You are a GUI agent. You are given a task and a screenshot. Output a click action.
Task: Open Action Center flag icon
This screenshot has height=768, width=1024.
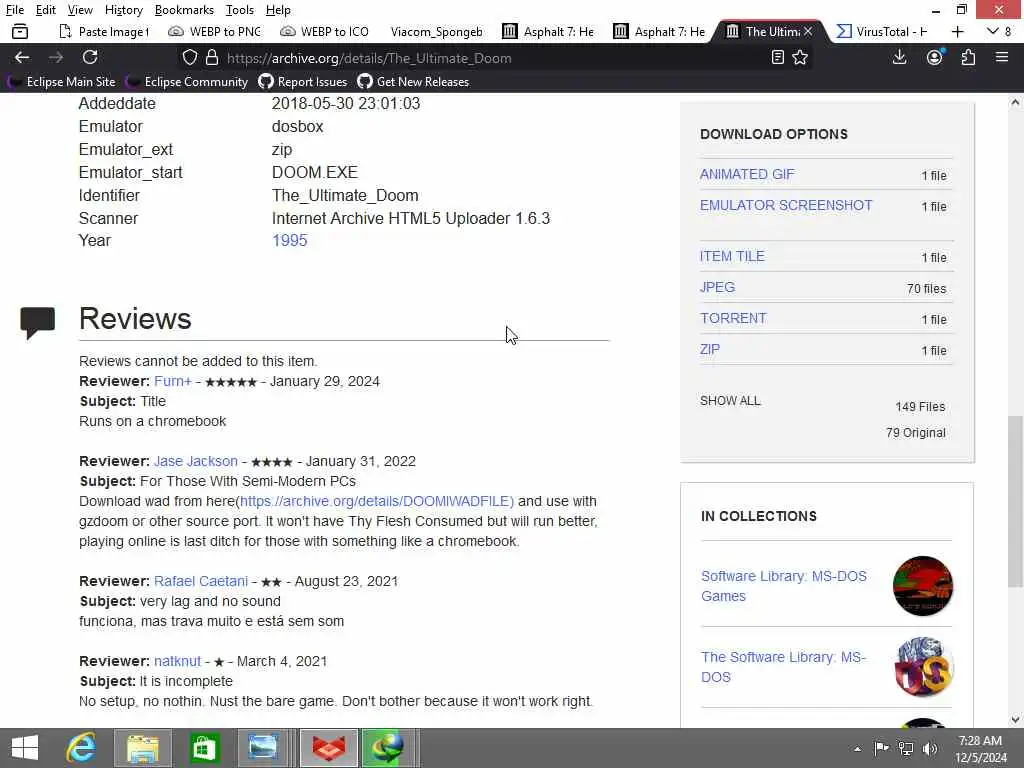(x=881, y=748)
